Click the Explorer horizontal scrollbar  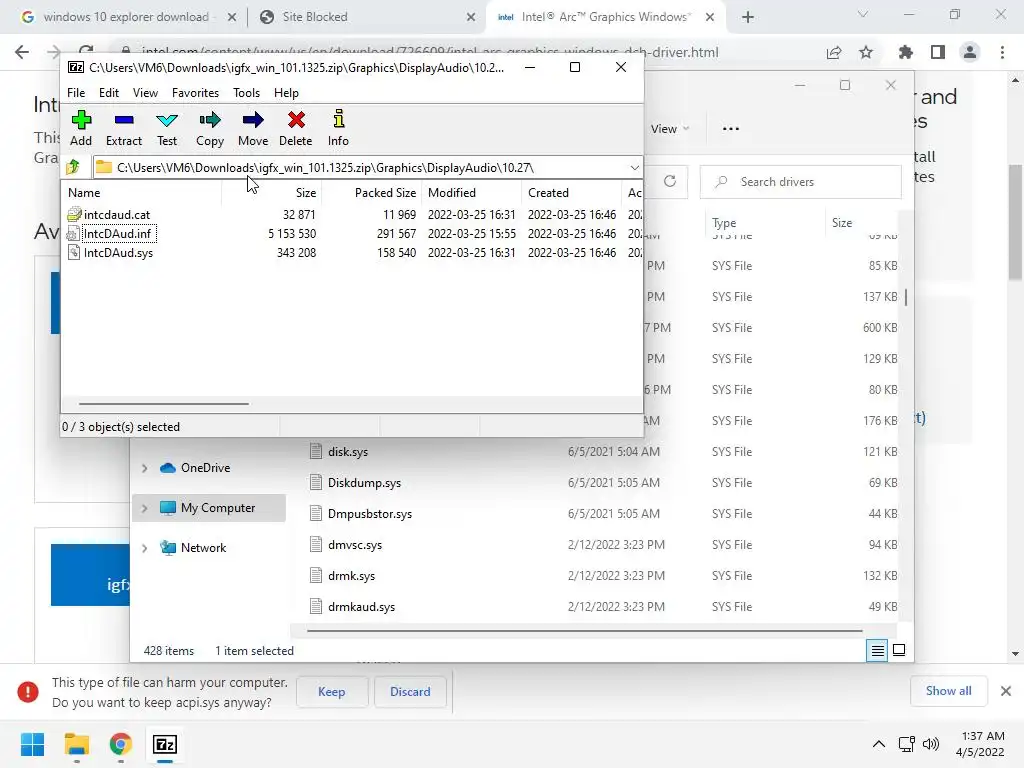point(584,631)
